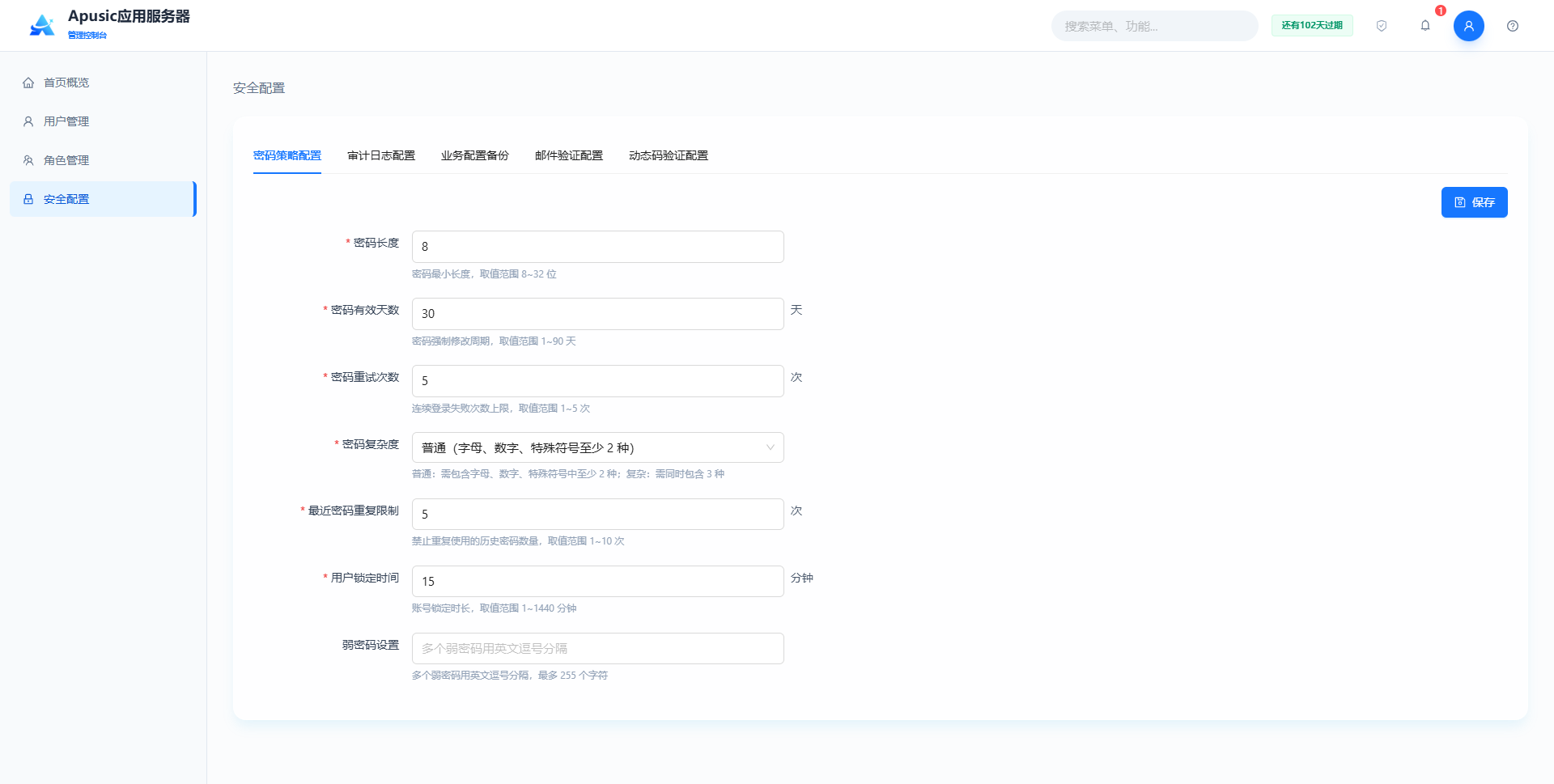Click the 管理控制台 subtitle text

pyautogui.click(x=87, y=35)
